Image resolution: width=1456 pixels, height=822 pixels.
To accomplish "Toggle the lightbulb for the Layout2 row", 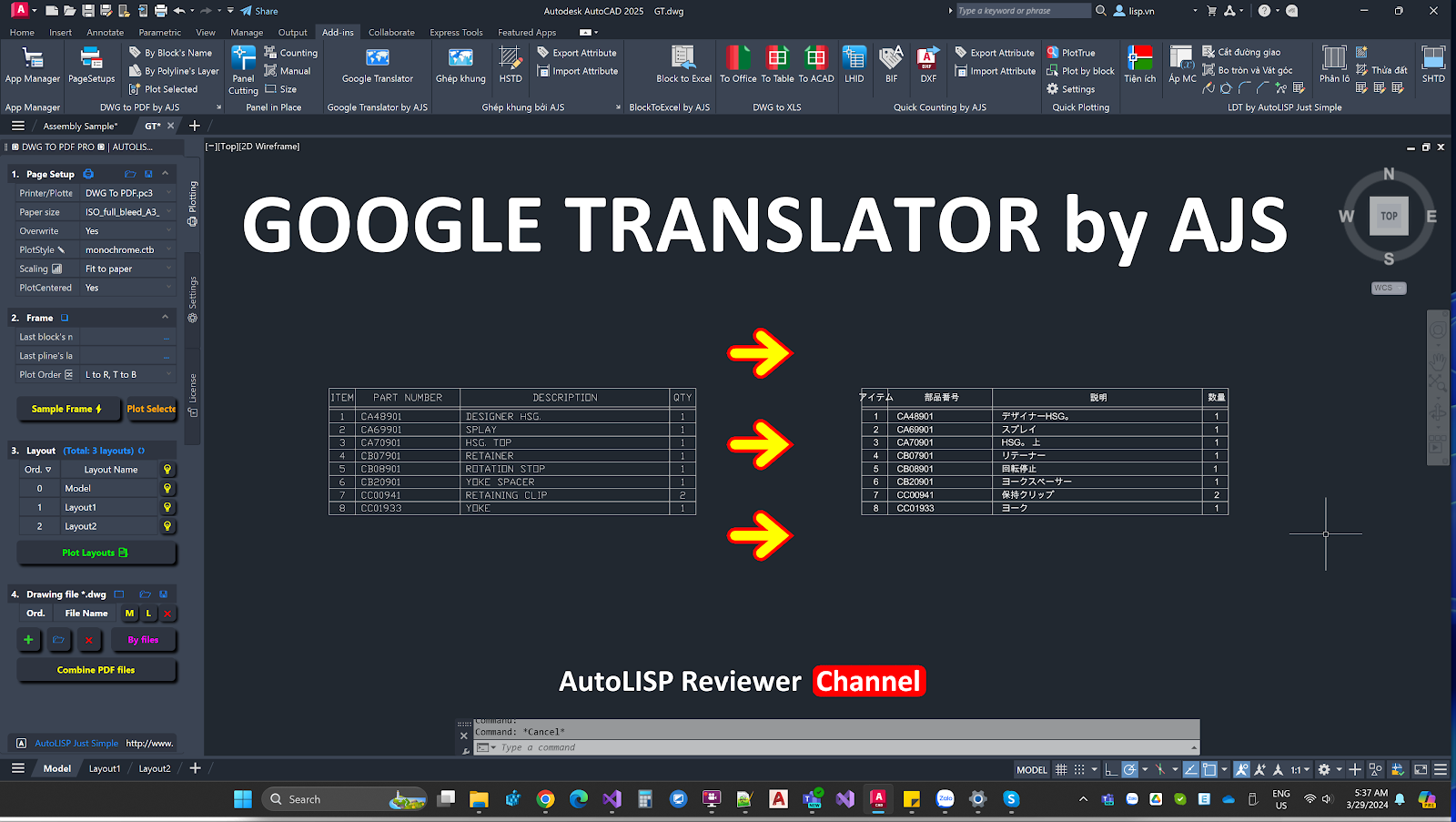I will (x=167, y=526).
